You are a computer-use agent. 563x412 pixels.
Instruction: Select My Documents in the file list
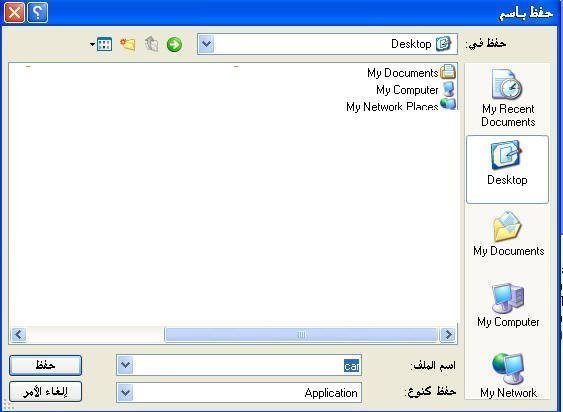coord(411,73)
